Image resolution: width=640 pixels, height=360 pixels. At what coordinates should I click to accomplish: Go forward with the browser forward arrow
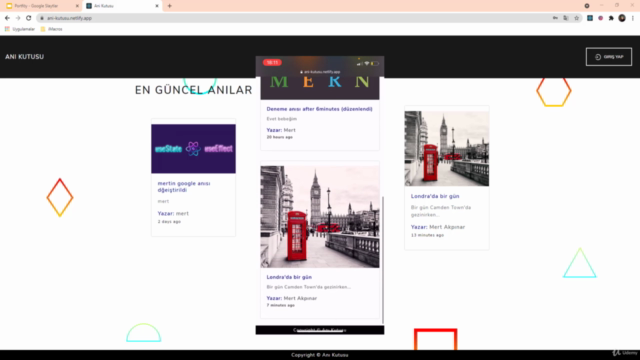coord(18,18)
